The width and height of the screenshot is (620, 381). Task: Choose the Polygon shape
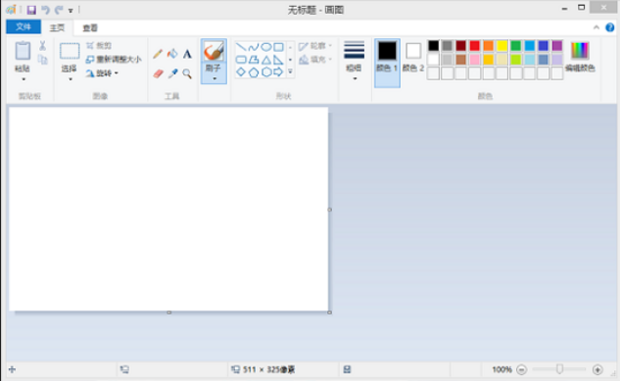[x=253, y=60]
